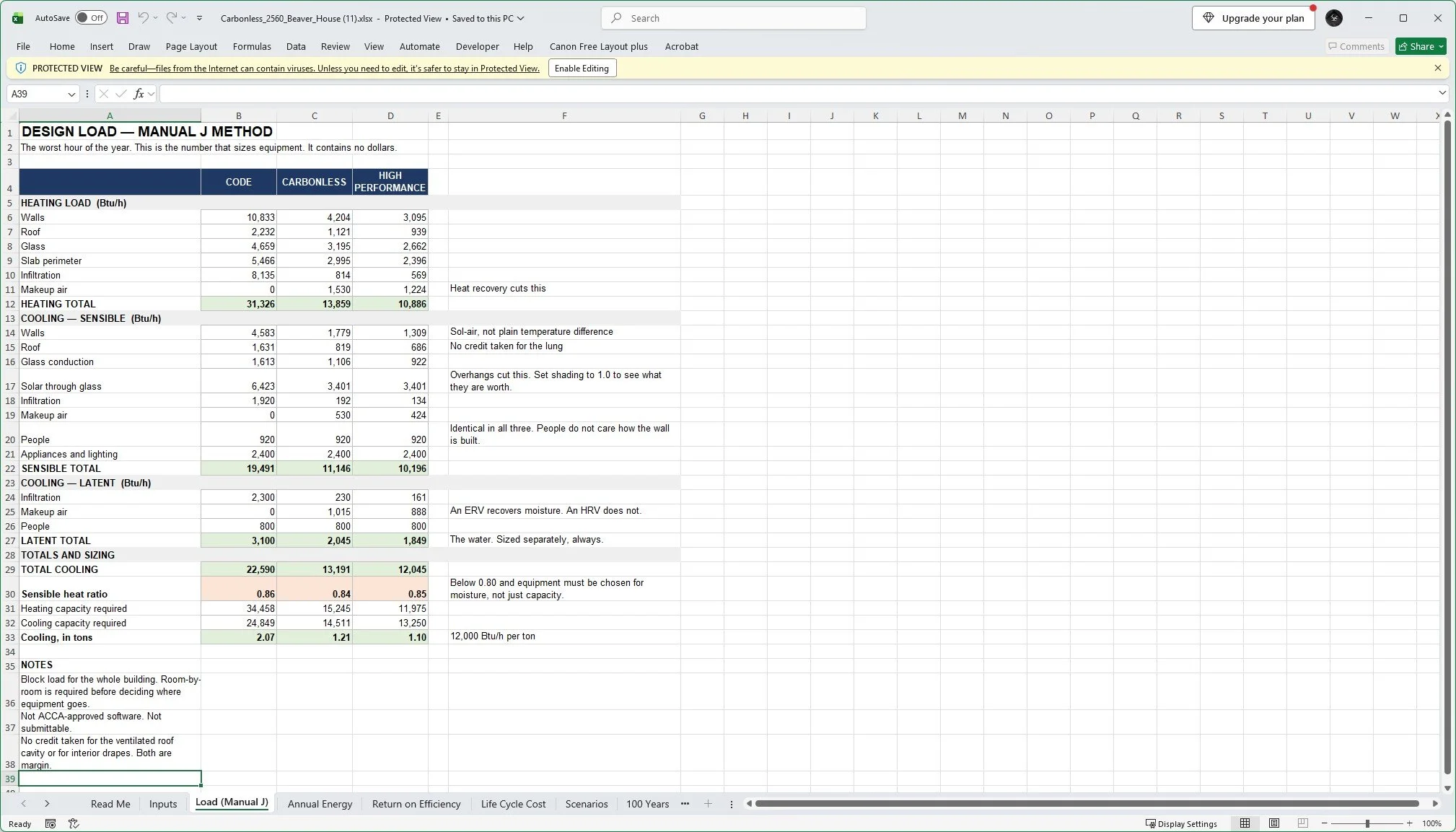Click the 100% zoom level indicator
Image resolution: width=1456 pixels, height=832 pixels.
click(1432, 823)
